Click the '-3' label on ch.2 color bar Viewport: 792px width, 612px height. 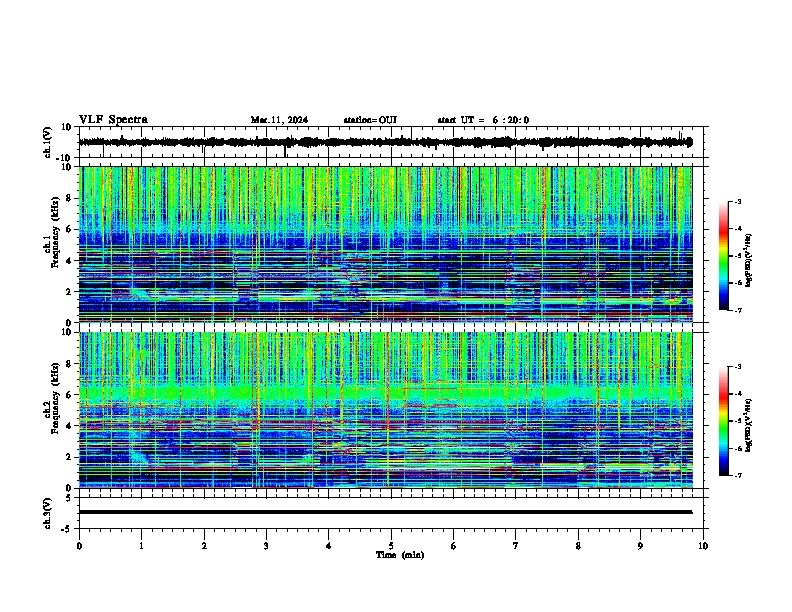point(738,367)
